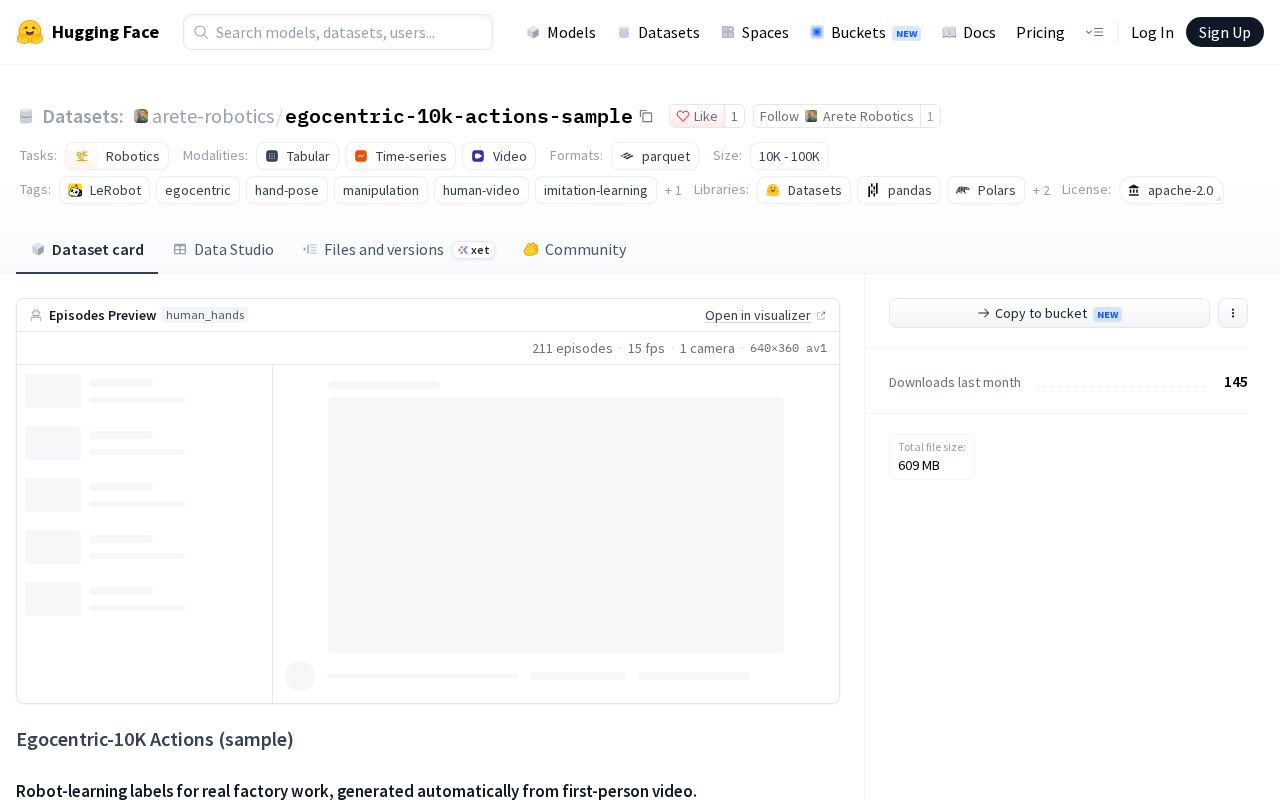Select the pandas library tag

click(899, 190)
